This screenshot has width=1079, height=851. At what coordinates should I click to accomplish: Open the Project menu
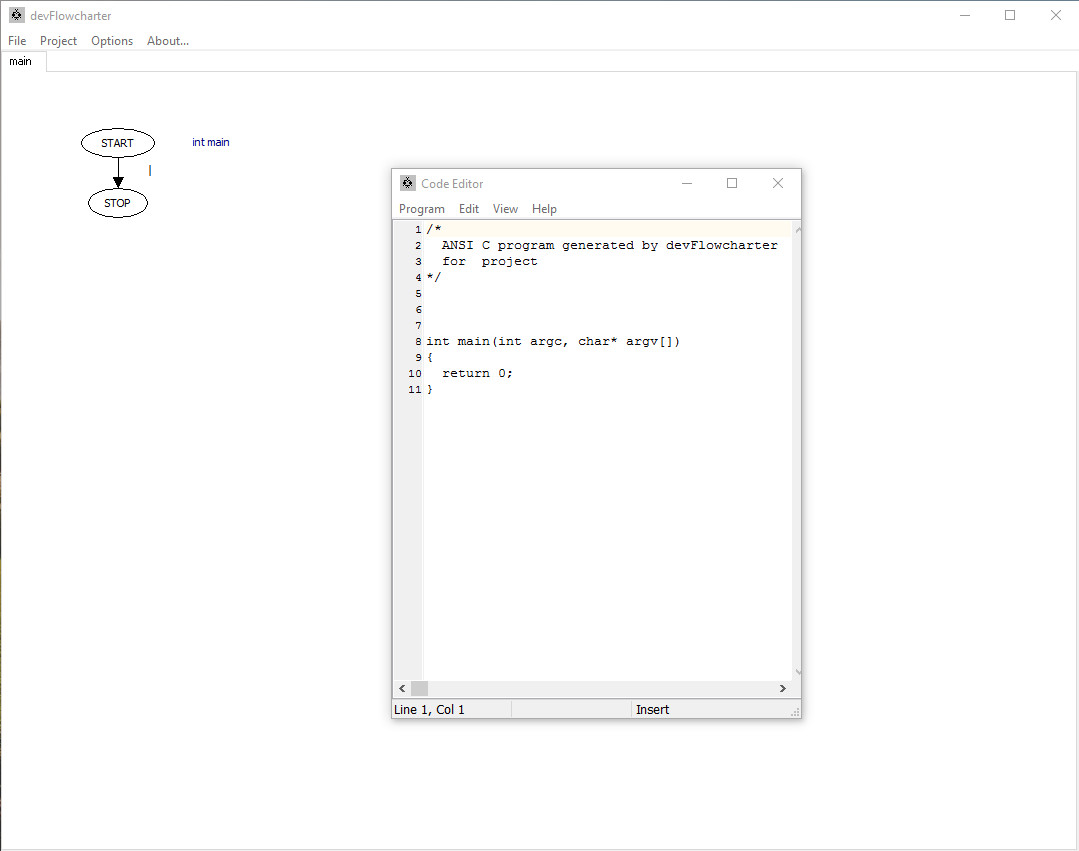pos(58,41)
